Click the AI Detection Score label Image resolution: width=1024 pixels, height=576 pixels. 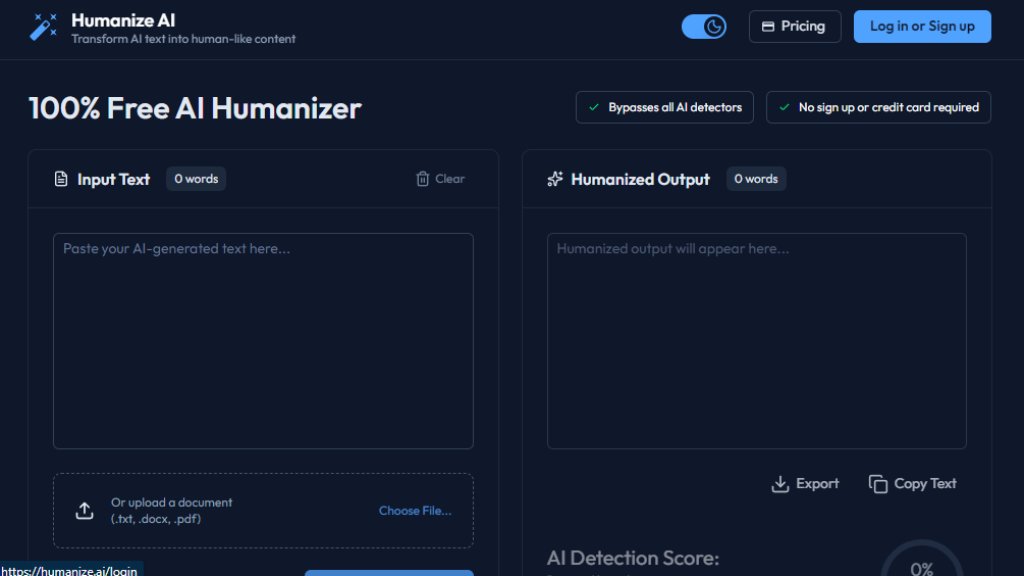[x=633, y=558]
